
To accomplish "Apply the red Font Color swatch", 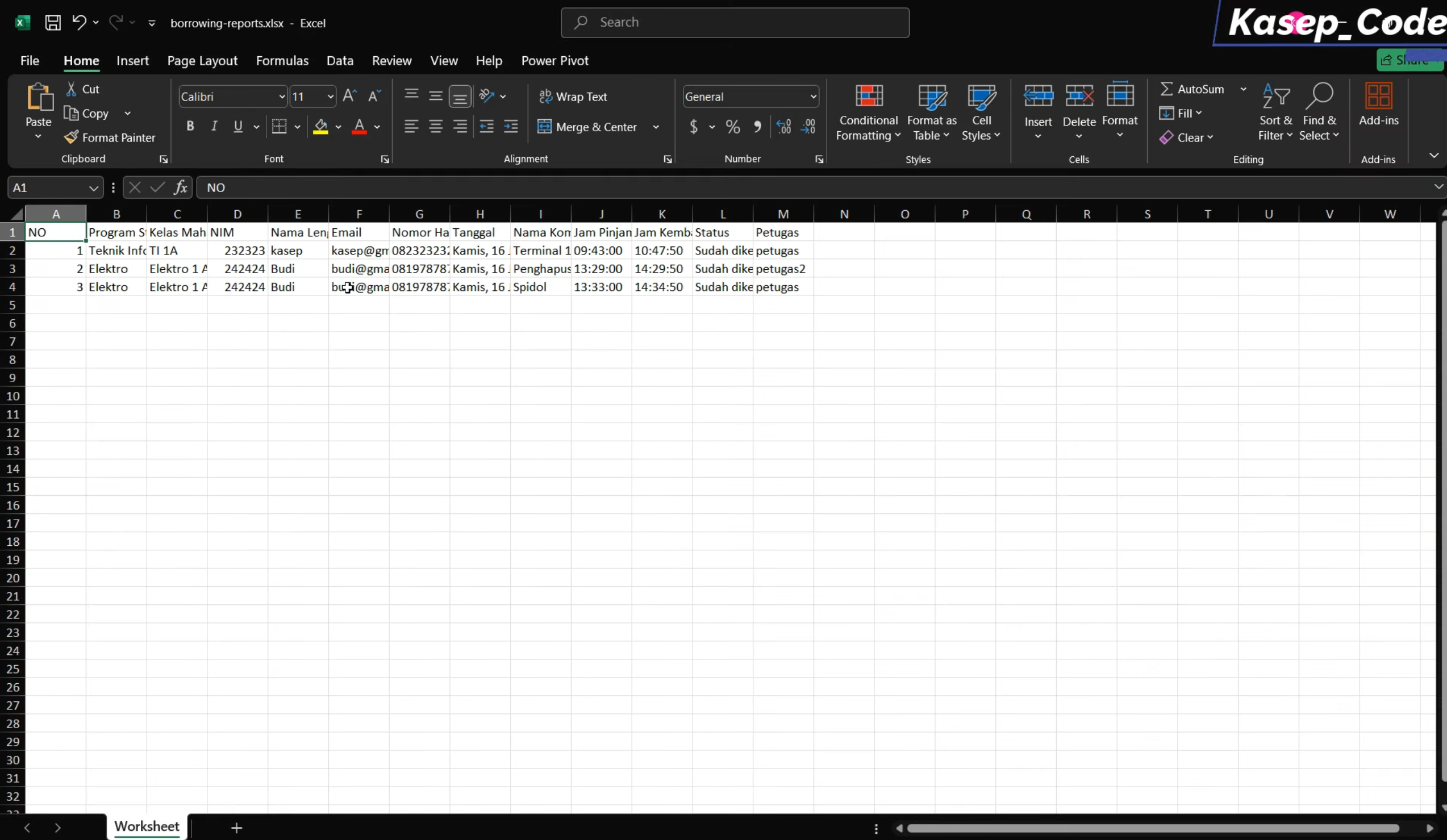I will (360, 126).
